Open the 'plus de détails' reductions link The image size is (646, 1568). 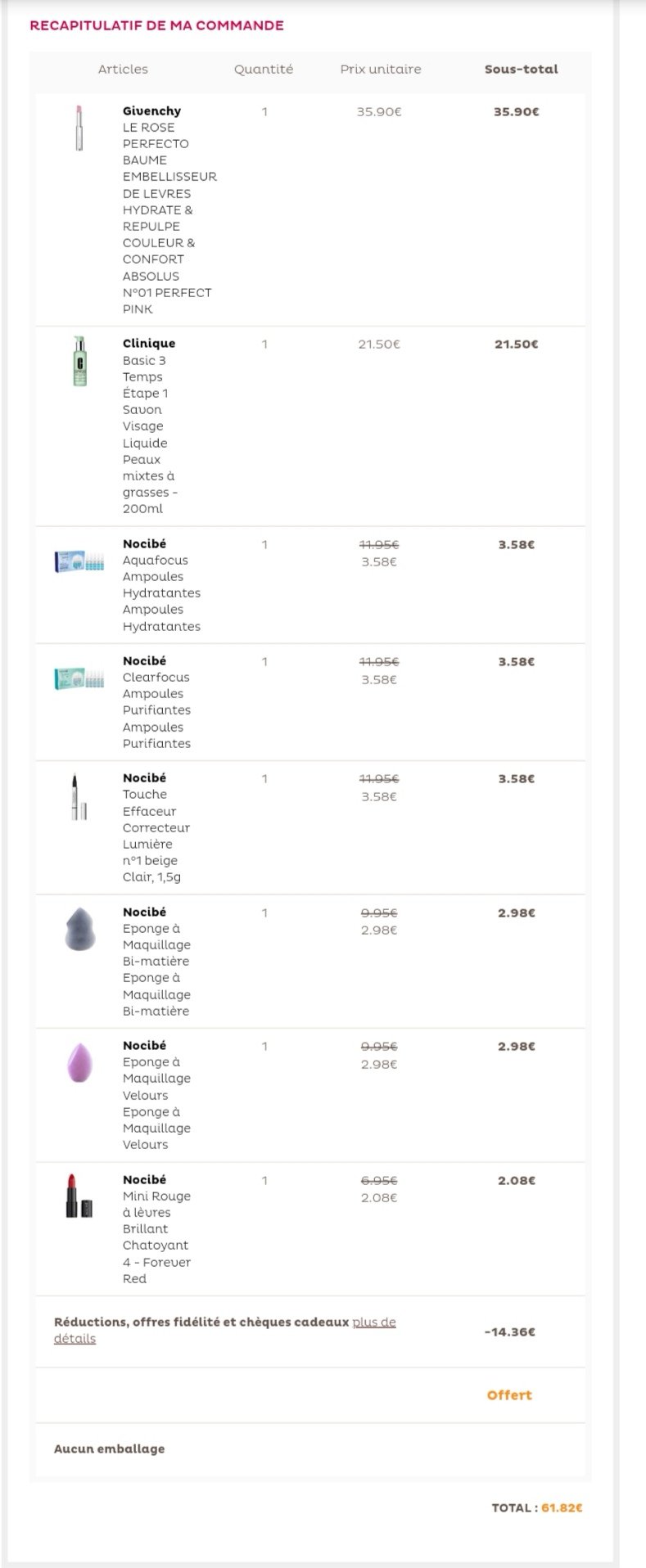pyautogui.click(x=225, y=1330)
